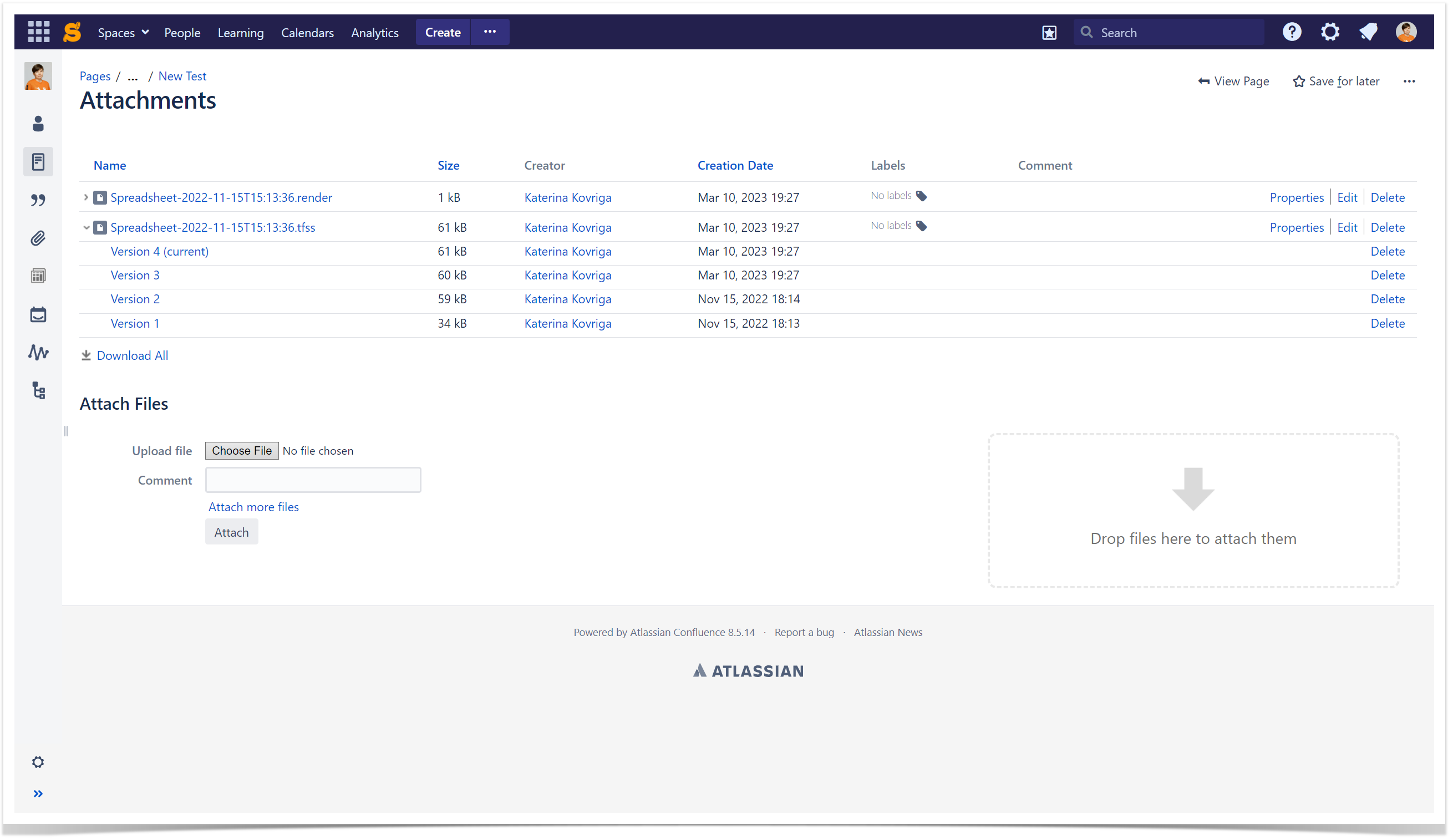Open the Analytics menu item
This screenshot has width=1453, height=840.
[x=375, y=33]
